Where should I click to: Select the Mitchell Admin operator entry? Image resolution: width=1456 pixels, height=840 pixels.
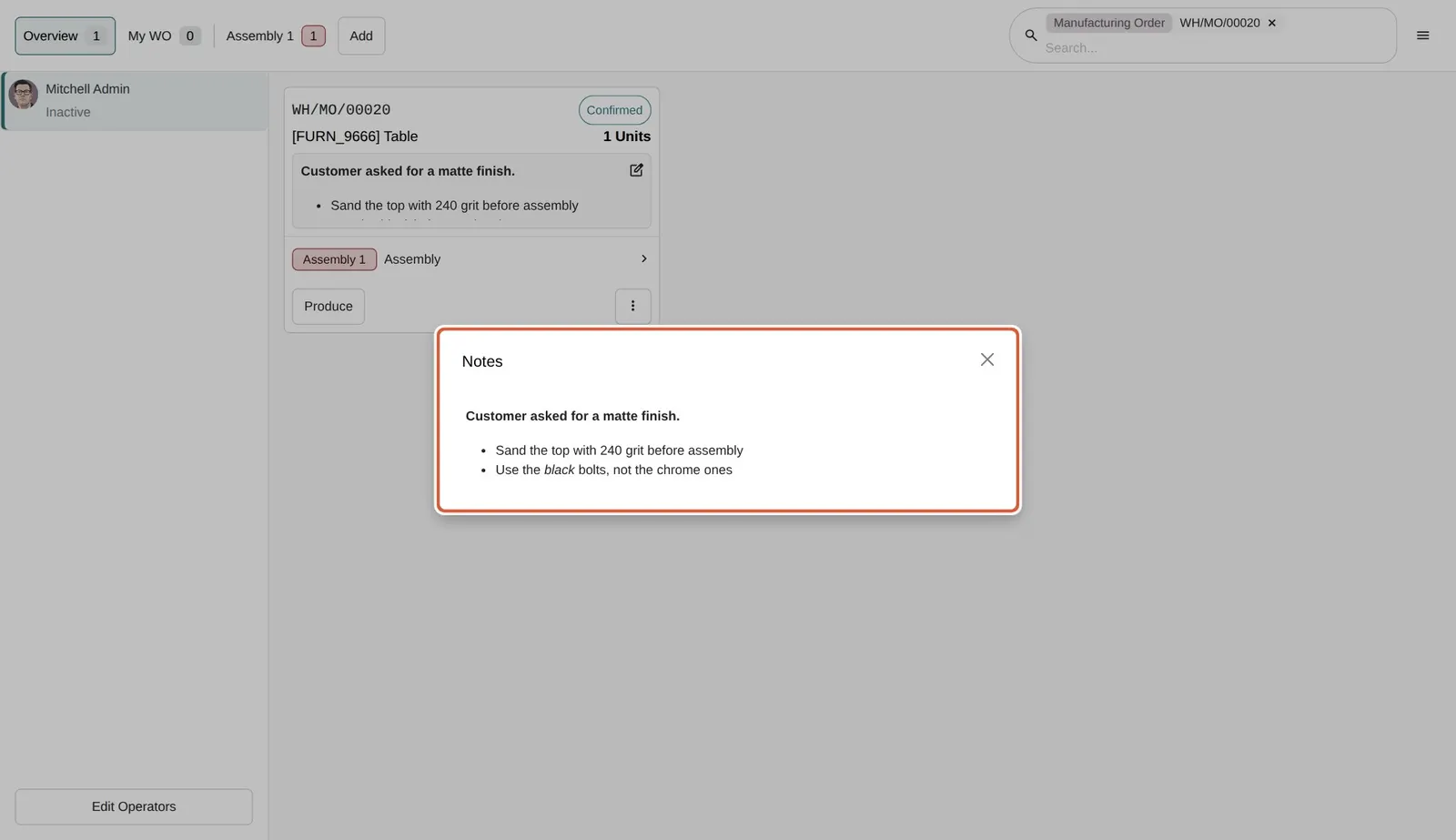(135, 100)
